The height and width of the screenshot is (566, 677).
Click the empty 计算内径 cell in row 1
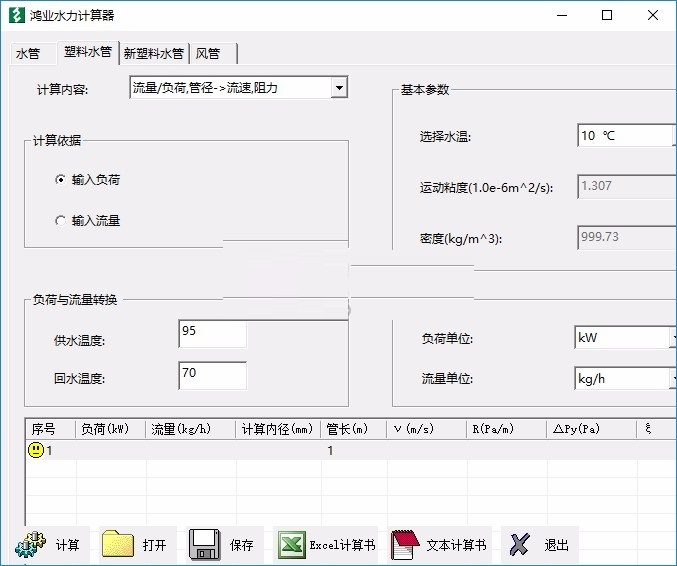[x=278, y=450]
